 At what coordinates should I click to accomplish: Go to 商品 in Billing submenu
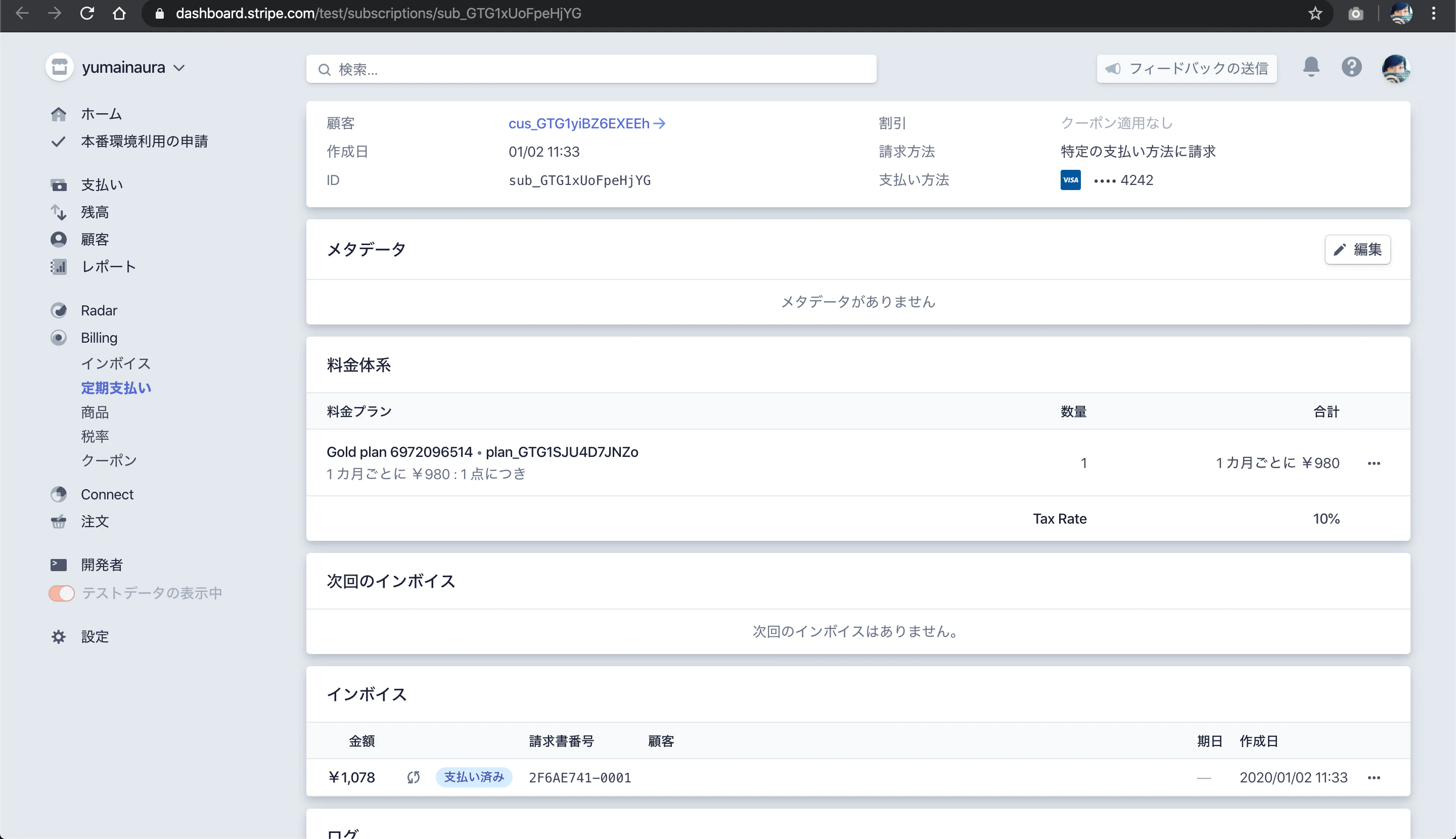pos(95,412)
